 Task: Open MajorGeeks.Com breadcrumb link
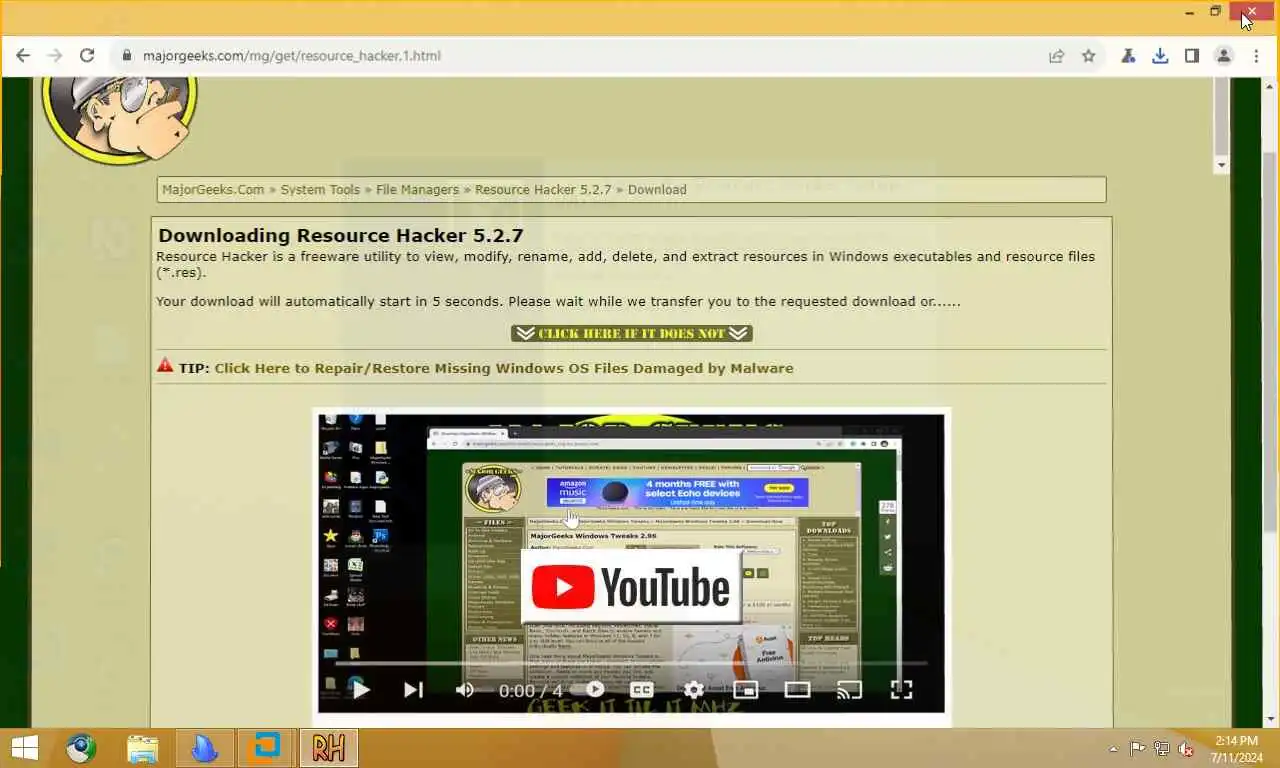coord(213,190)
